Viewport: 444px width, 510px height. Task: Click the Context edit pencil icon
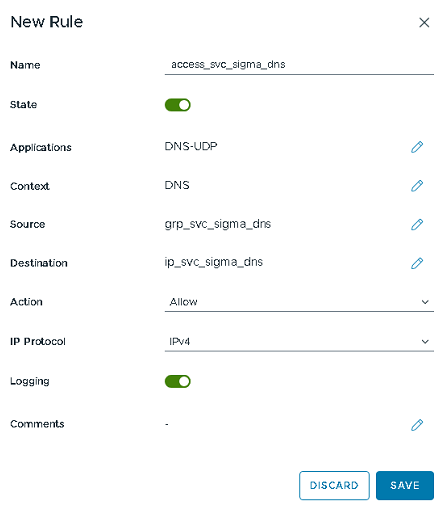(417, 186)
